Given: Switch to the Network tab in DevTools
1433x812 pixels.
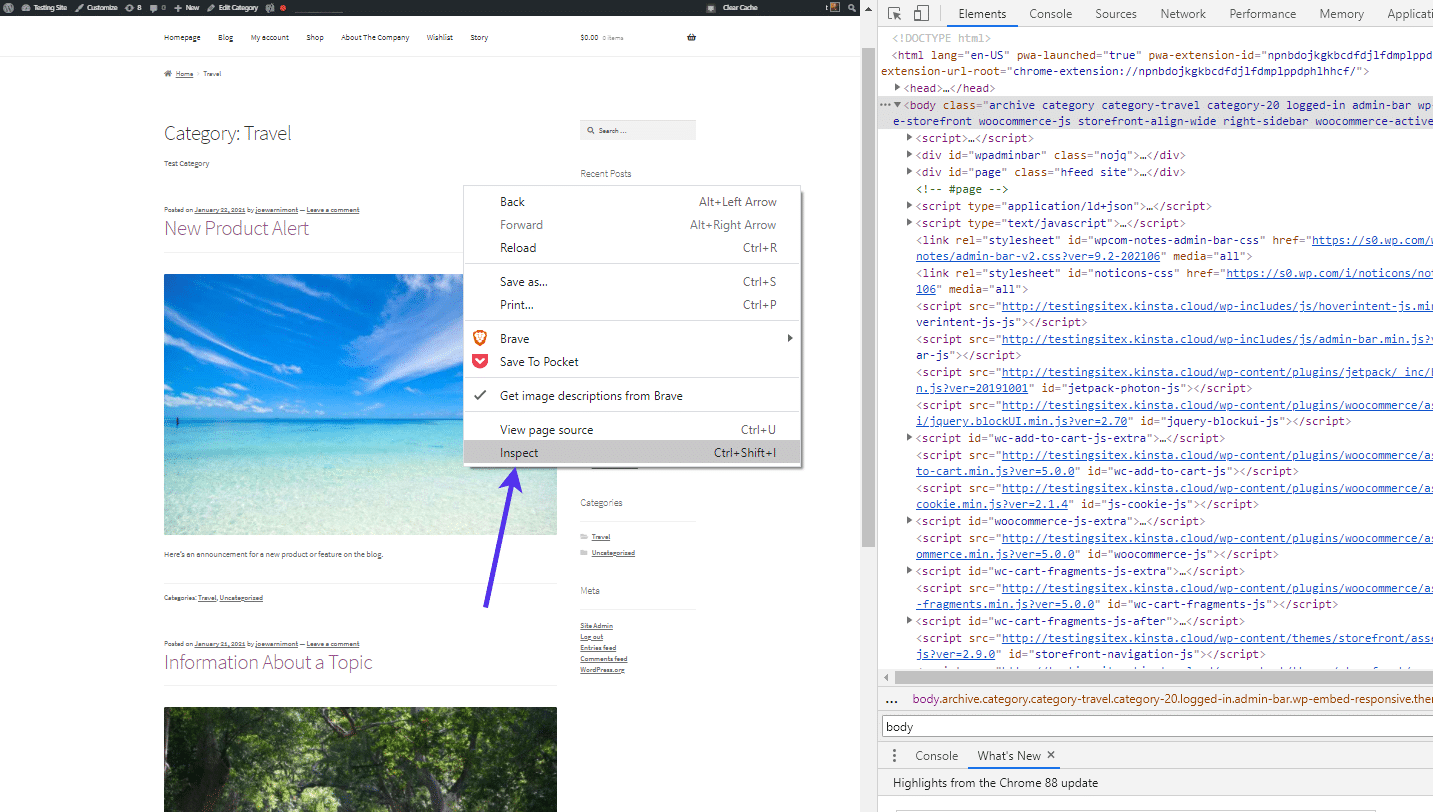Looking at the screenshot, I should [x=1182, y=14].
